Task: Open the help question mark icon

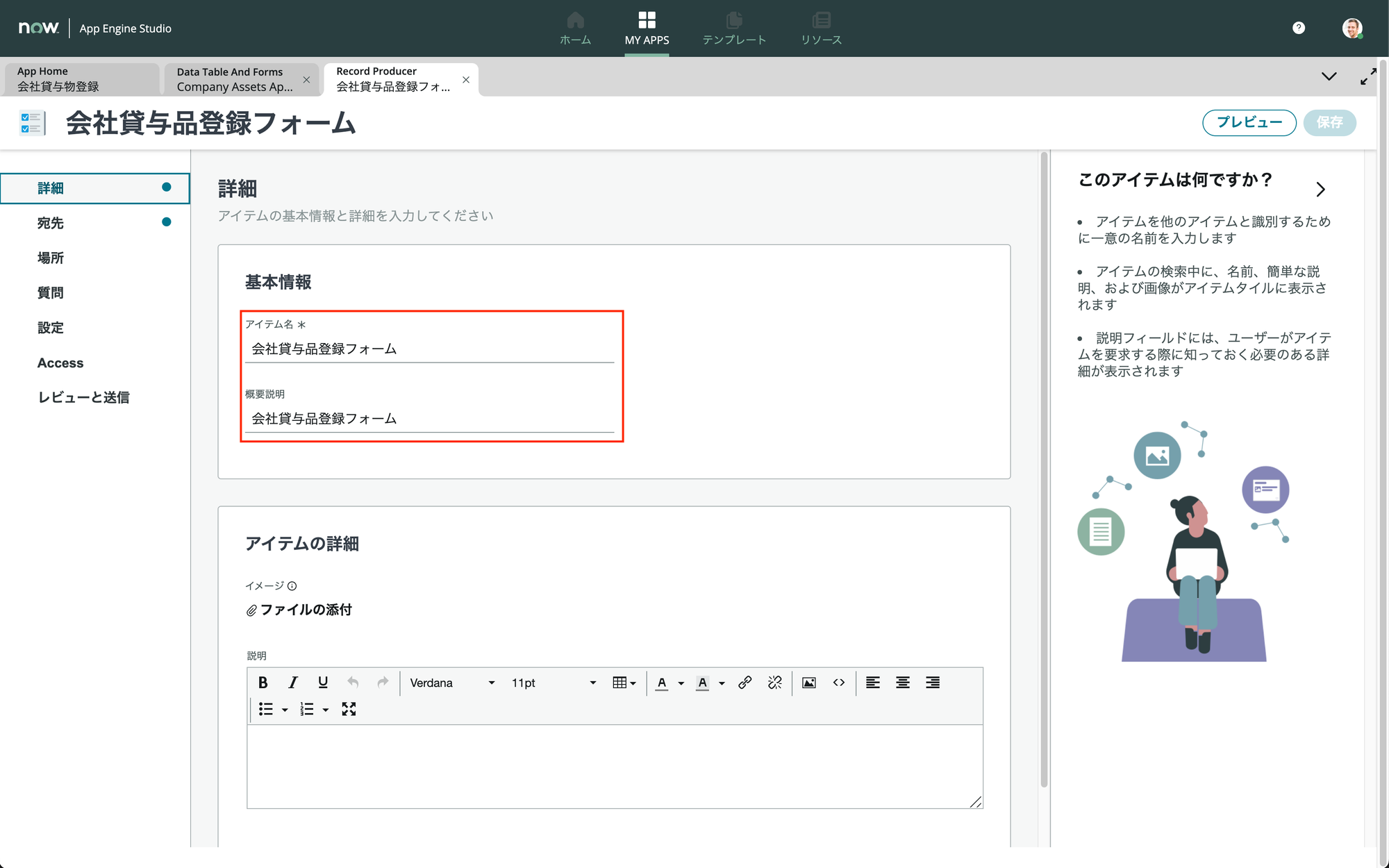Action: tap(1299, 28)
